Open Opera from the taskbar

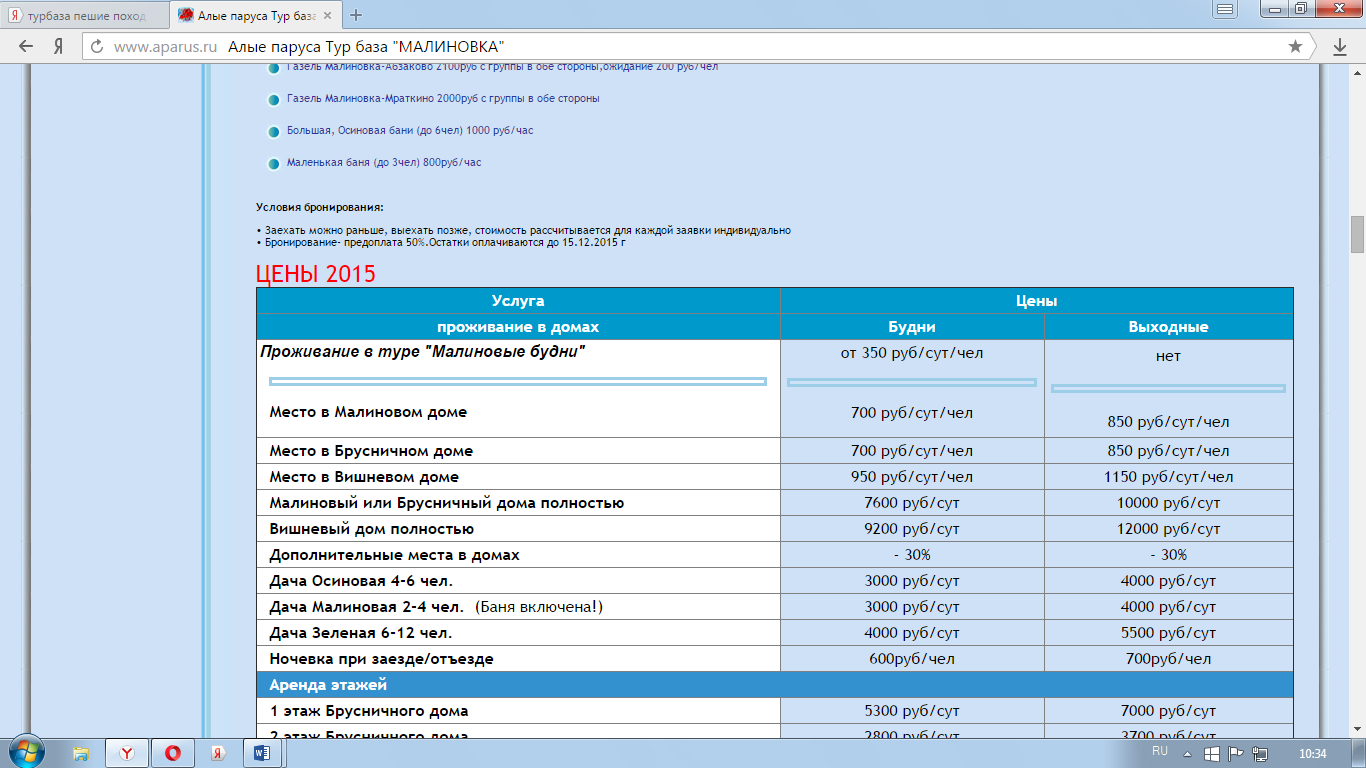tap(172, 753)
